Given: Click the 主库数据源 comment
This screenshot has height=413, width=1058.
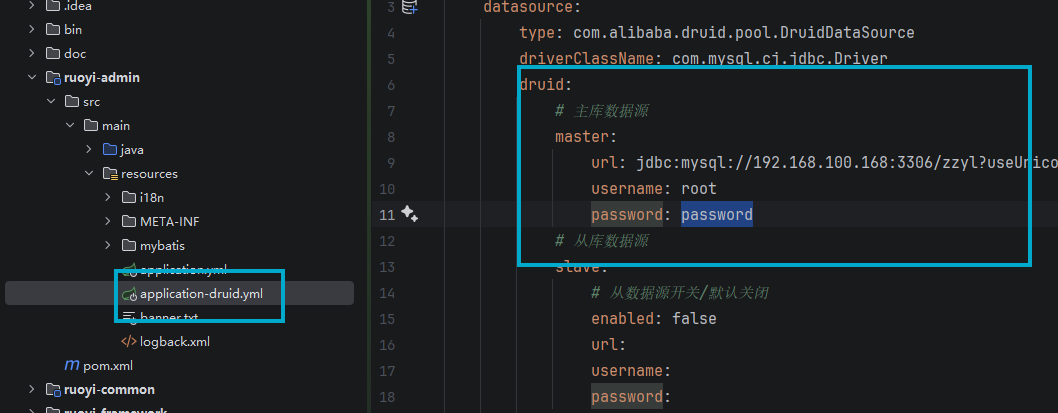Looking at the screenshot, I should point(602,111).
